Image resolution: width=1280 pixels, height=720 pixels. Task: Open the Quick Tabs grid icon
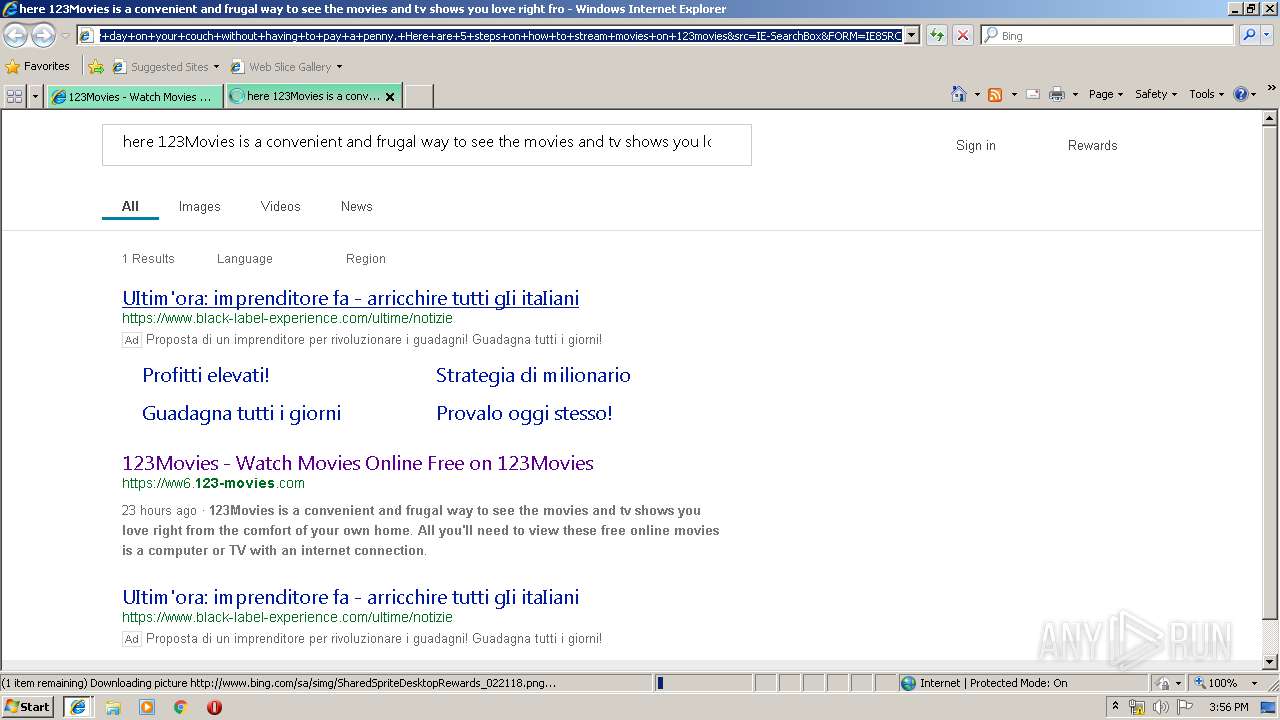(14, 96)
